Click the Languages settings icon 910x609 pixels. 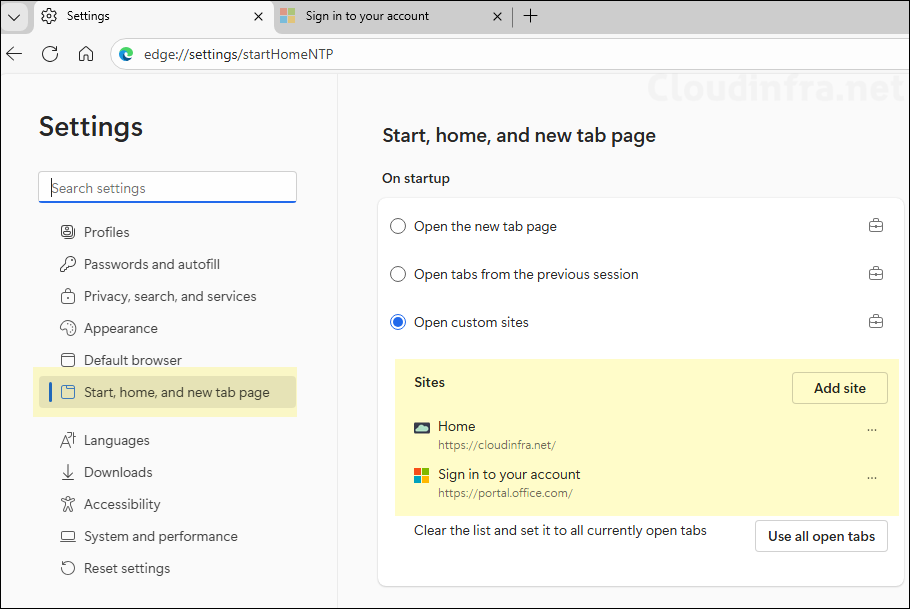tap(67, 440)
